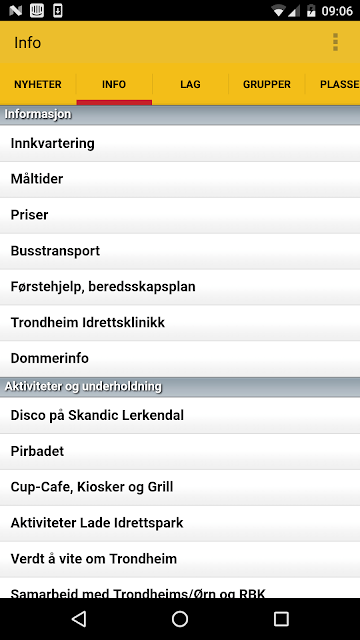Open the GRUPPER tab

click(267, 84)
